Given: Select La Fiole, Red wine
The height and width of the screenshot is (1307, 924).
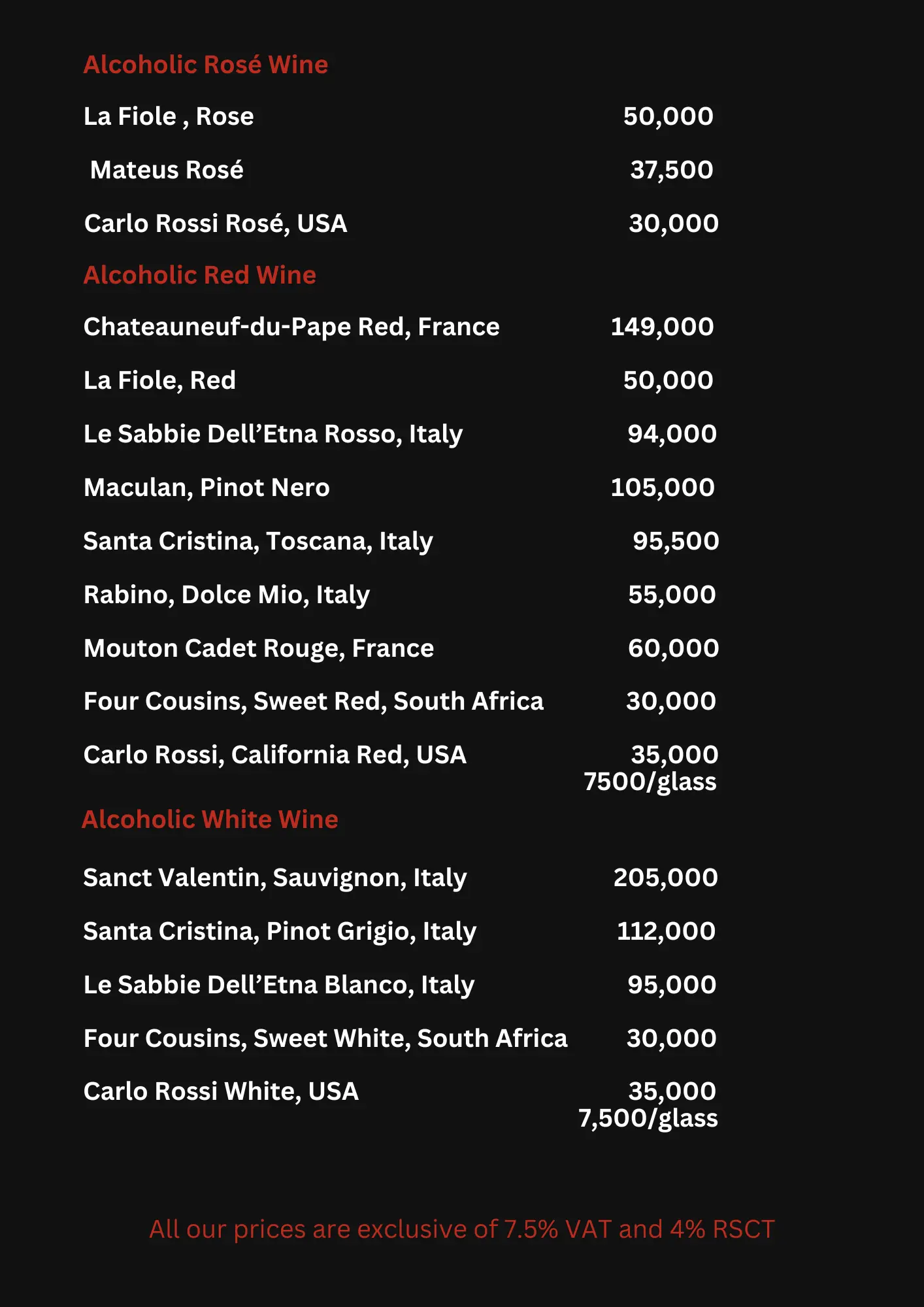Looking at the screenshot, I should click(159, 380).
